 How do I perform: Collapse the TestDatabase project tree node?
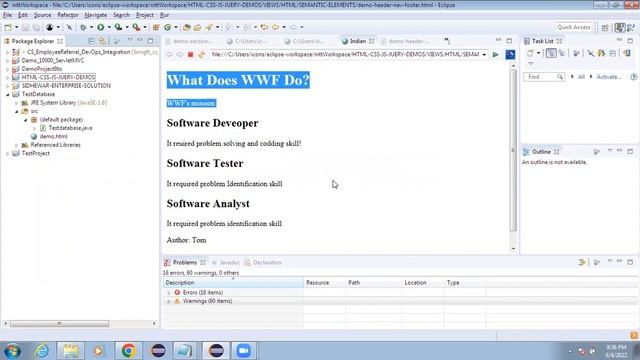click(x=7, y=94)
